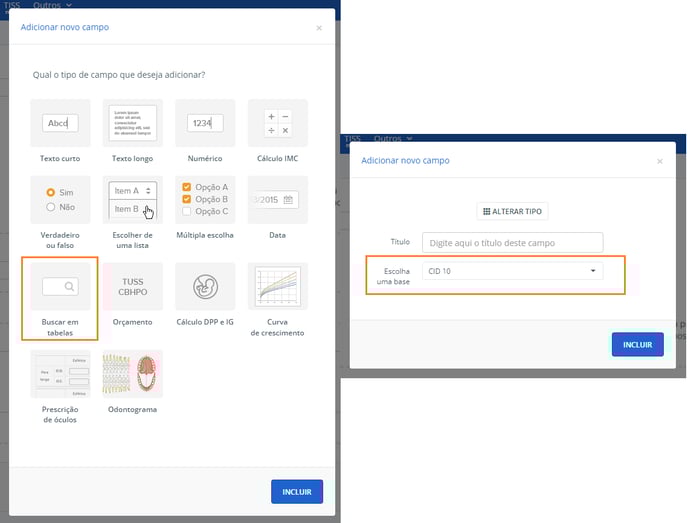Select the Cálculo IMC calculator icon

(x=277, y=124)
